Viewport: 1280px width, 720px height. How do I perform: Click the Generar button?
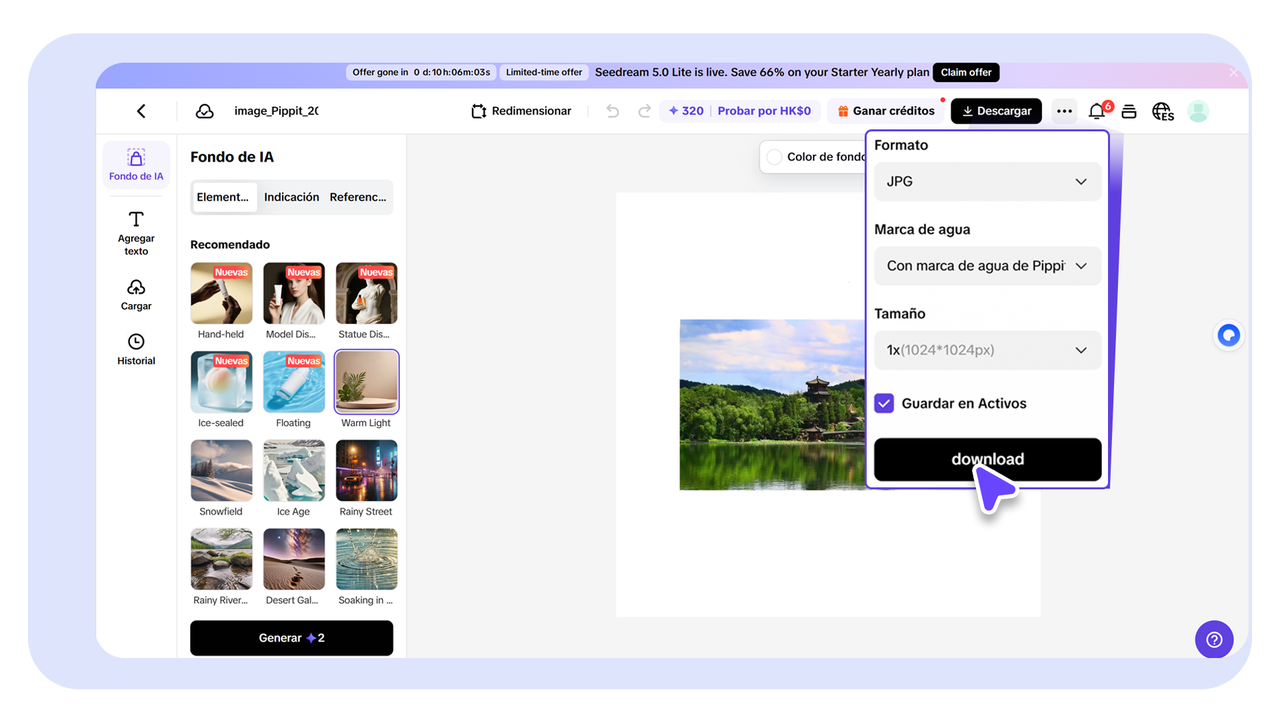pos(292,638)
